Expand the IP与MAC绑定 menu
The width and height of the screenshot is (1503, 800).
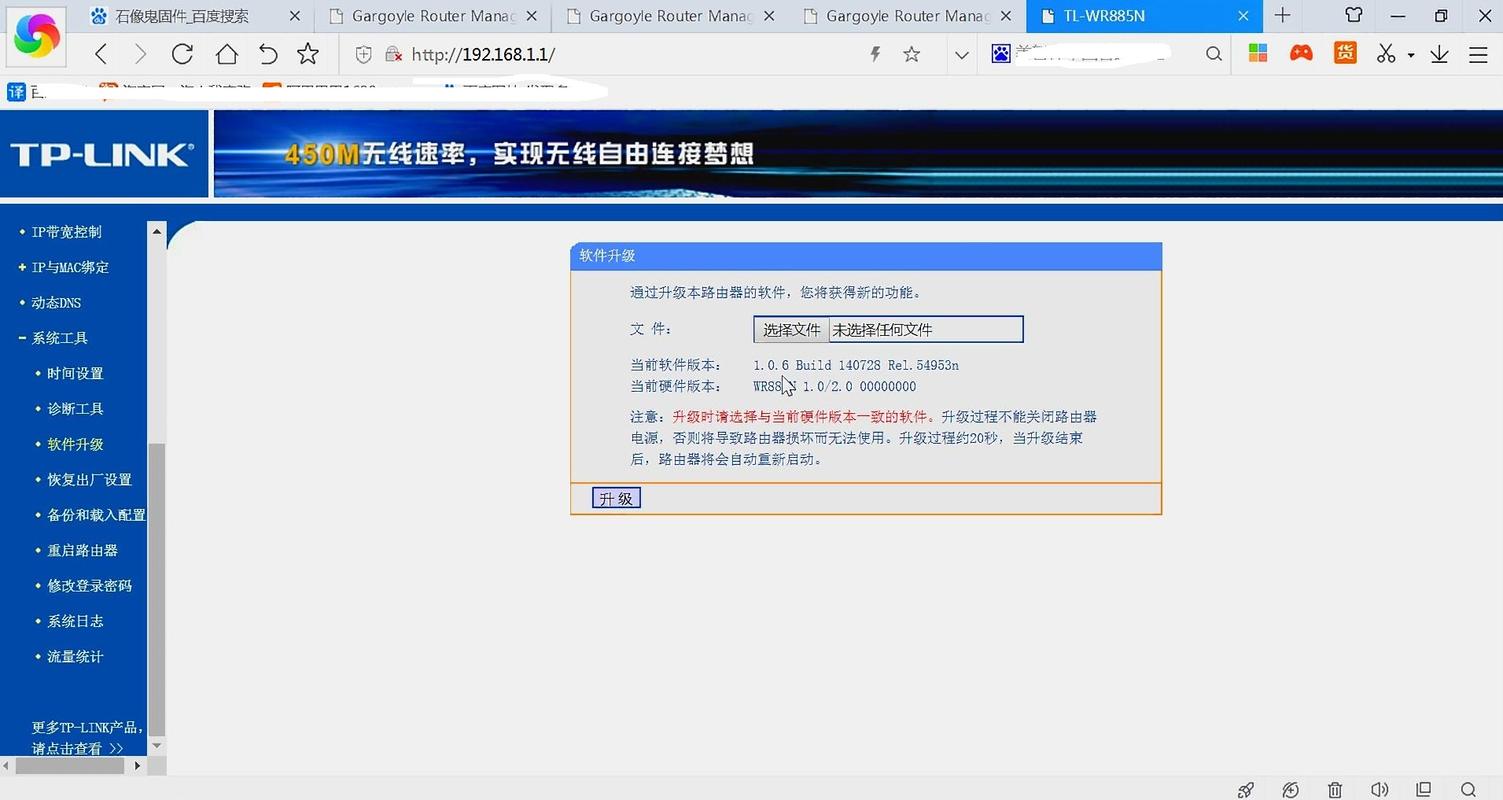pos(70,267)
